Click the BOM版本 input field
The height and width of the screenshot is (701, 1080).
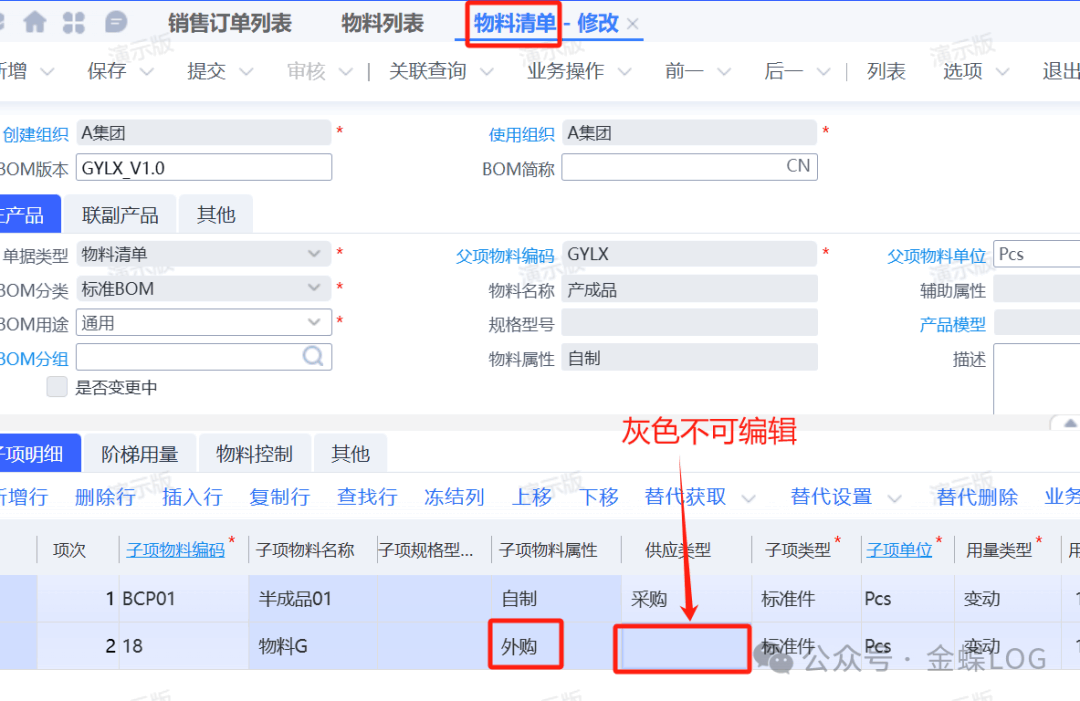pos(204,167)
